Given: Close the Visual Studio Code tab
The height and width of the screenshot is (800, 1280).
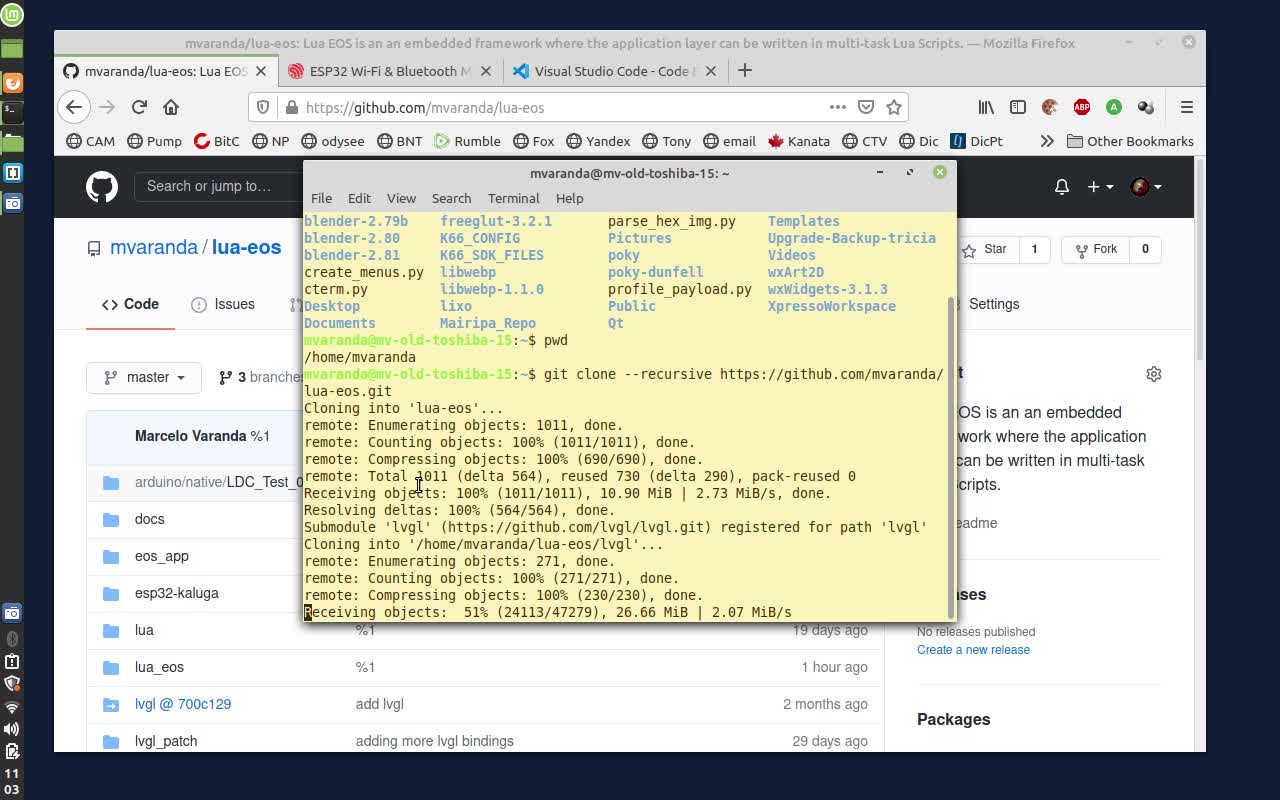Looking at the screenshot, I should pyautogui.click(x=711, y=71).
